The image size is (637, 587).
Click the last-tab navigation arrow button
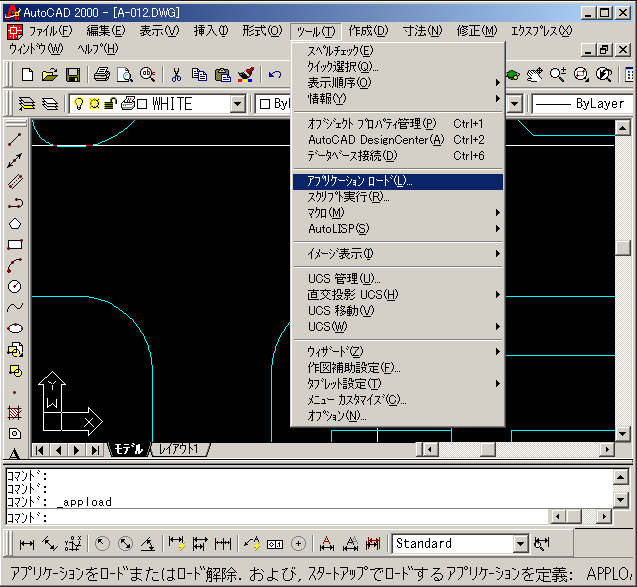[95, 450]
